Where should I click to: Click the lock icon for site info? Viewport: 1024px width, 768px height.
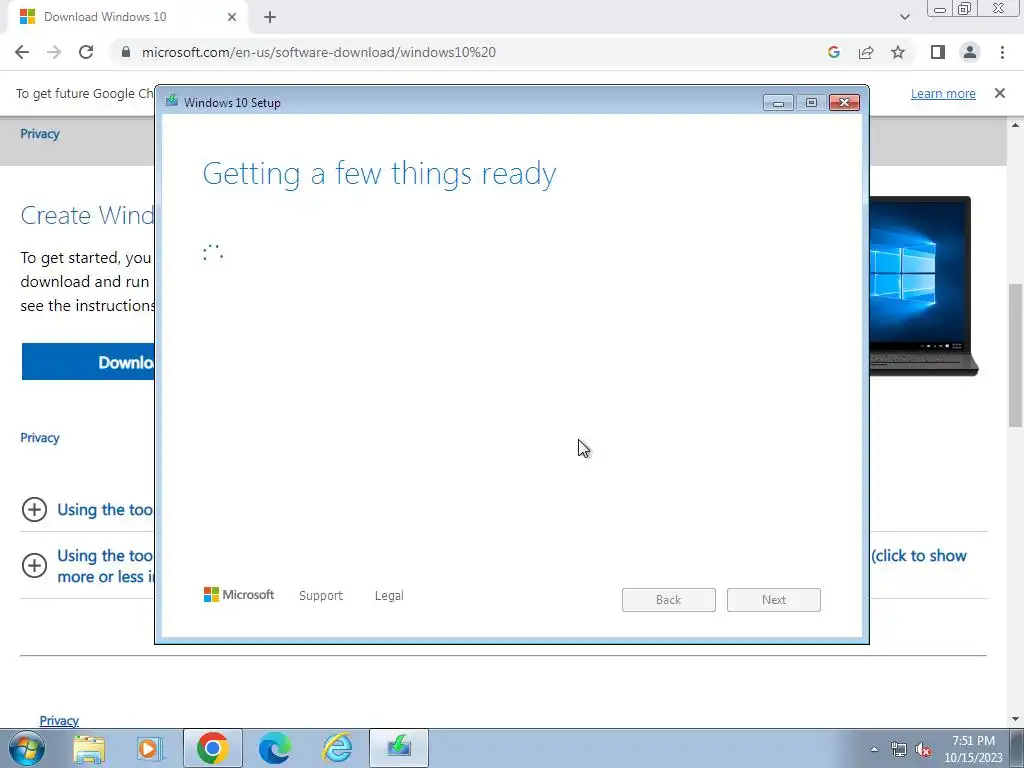[x=126, y=52]
